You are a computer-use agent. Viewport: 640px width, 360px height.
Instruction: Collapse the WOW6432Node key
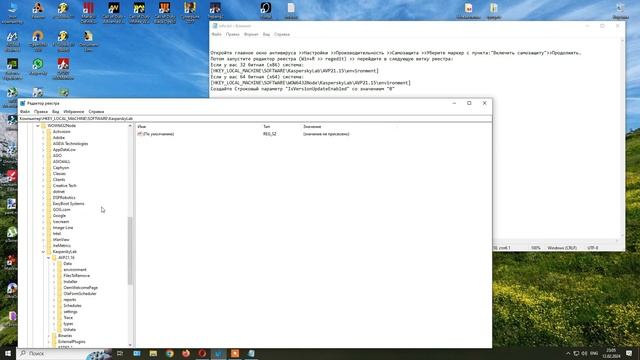pyautogui.click(x=38, y=126)
